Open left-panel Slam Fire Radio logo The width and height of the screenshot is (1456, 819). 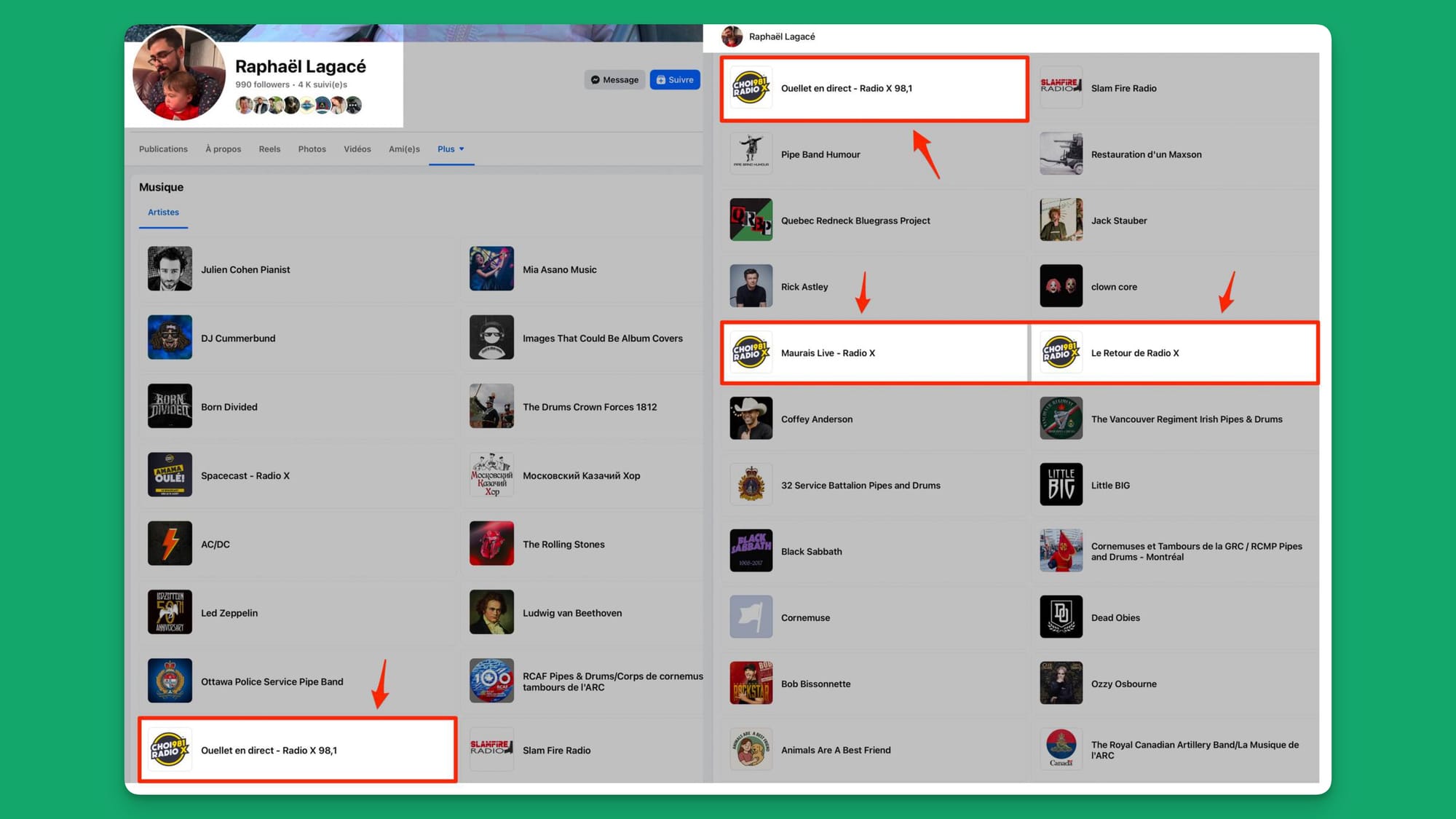pyautogui.click(x=491, y=749)
